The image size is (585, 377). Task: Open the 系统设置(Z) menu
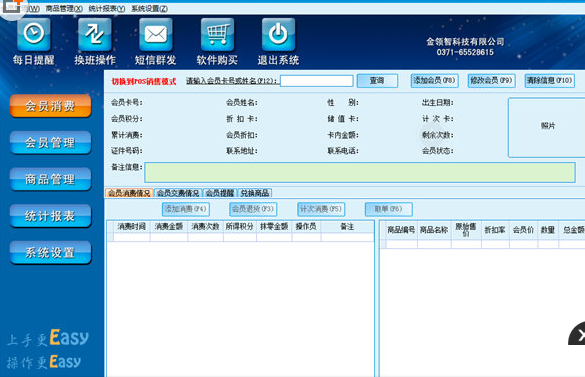tap(149, 9)
